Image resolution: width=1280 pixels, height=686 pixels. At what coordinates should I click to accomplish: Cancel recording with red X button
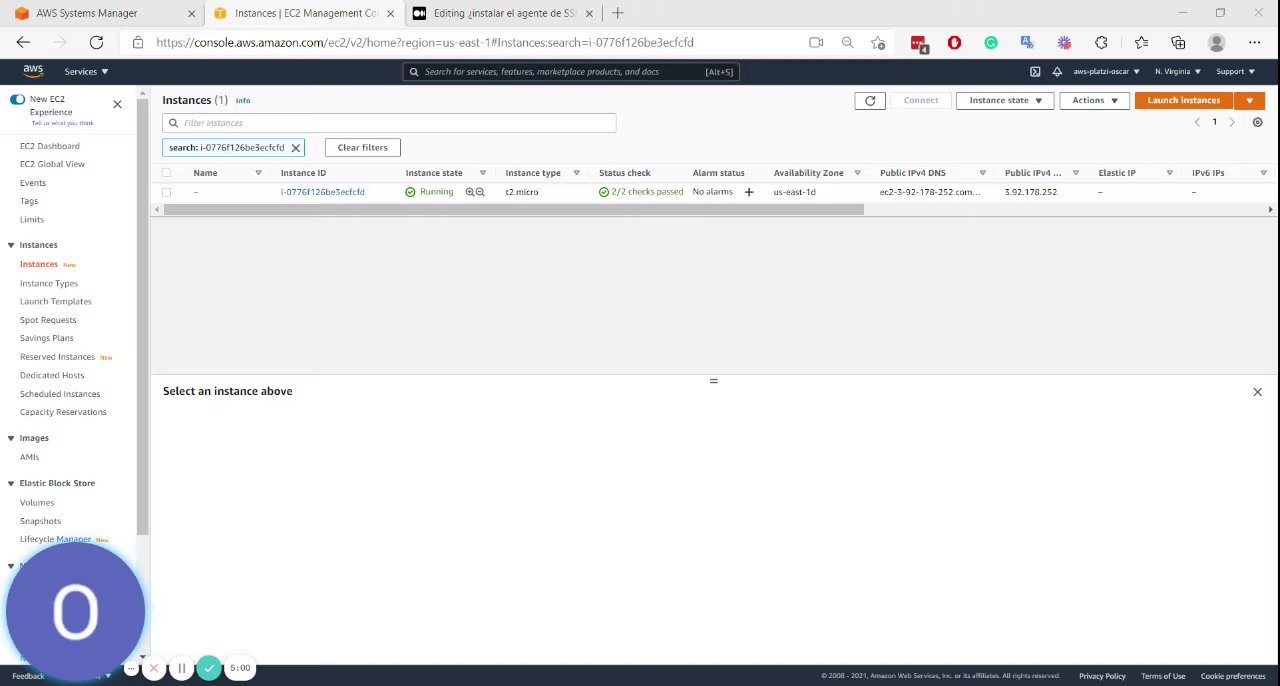tap(154, 668)
